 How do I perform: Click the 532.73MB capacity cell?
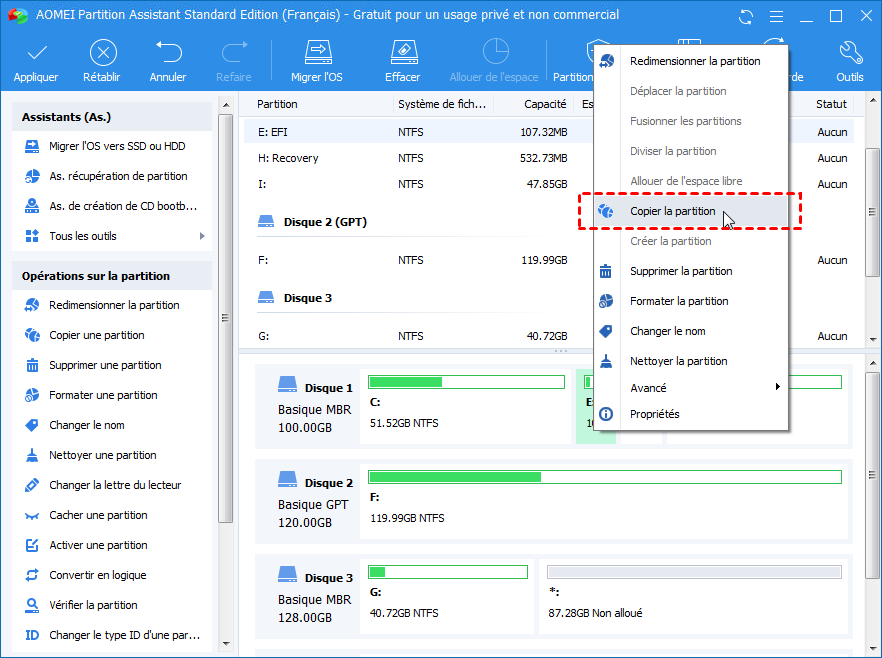pyautogui.click(x=543, y=158)
